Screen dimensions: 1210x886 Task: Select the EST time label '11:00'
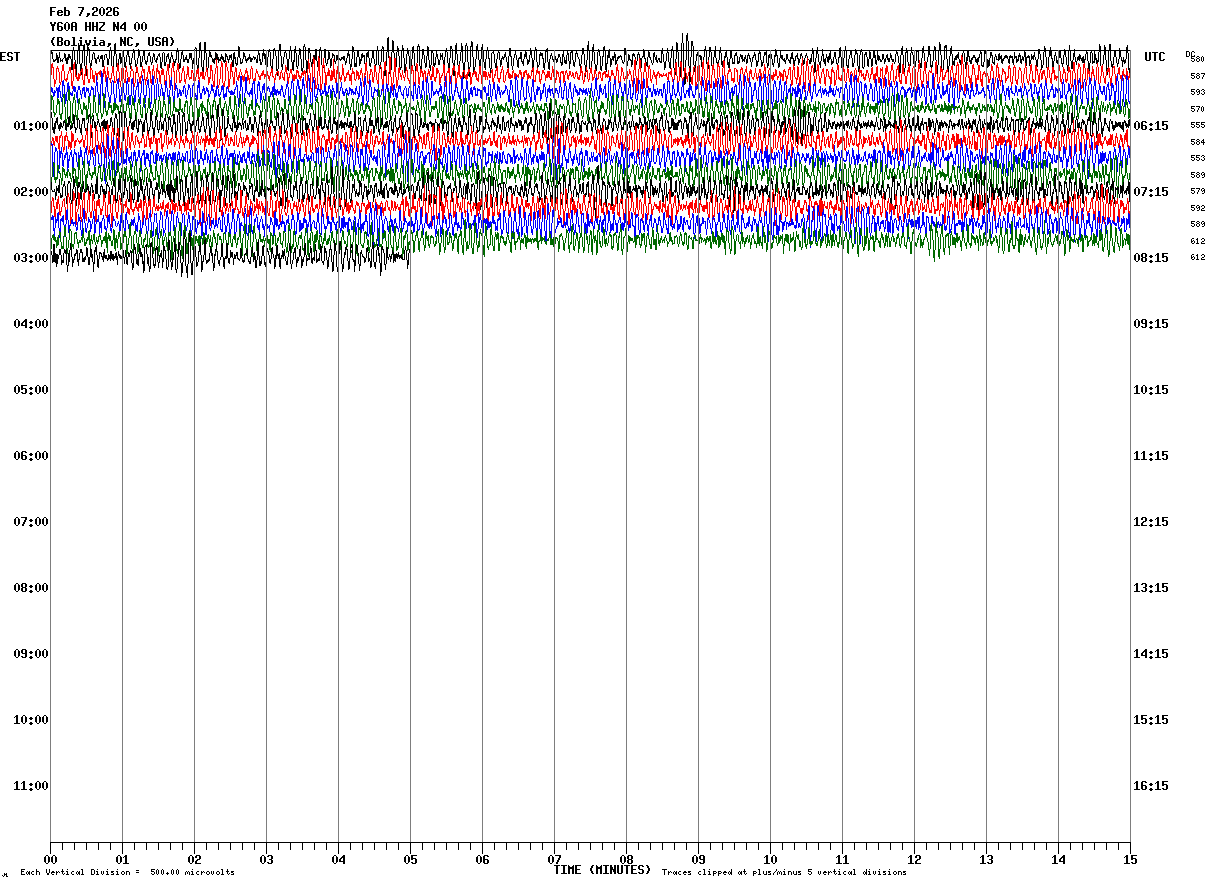[x=31, y=786]
